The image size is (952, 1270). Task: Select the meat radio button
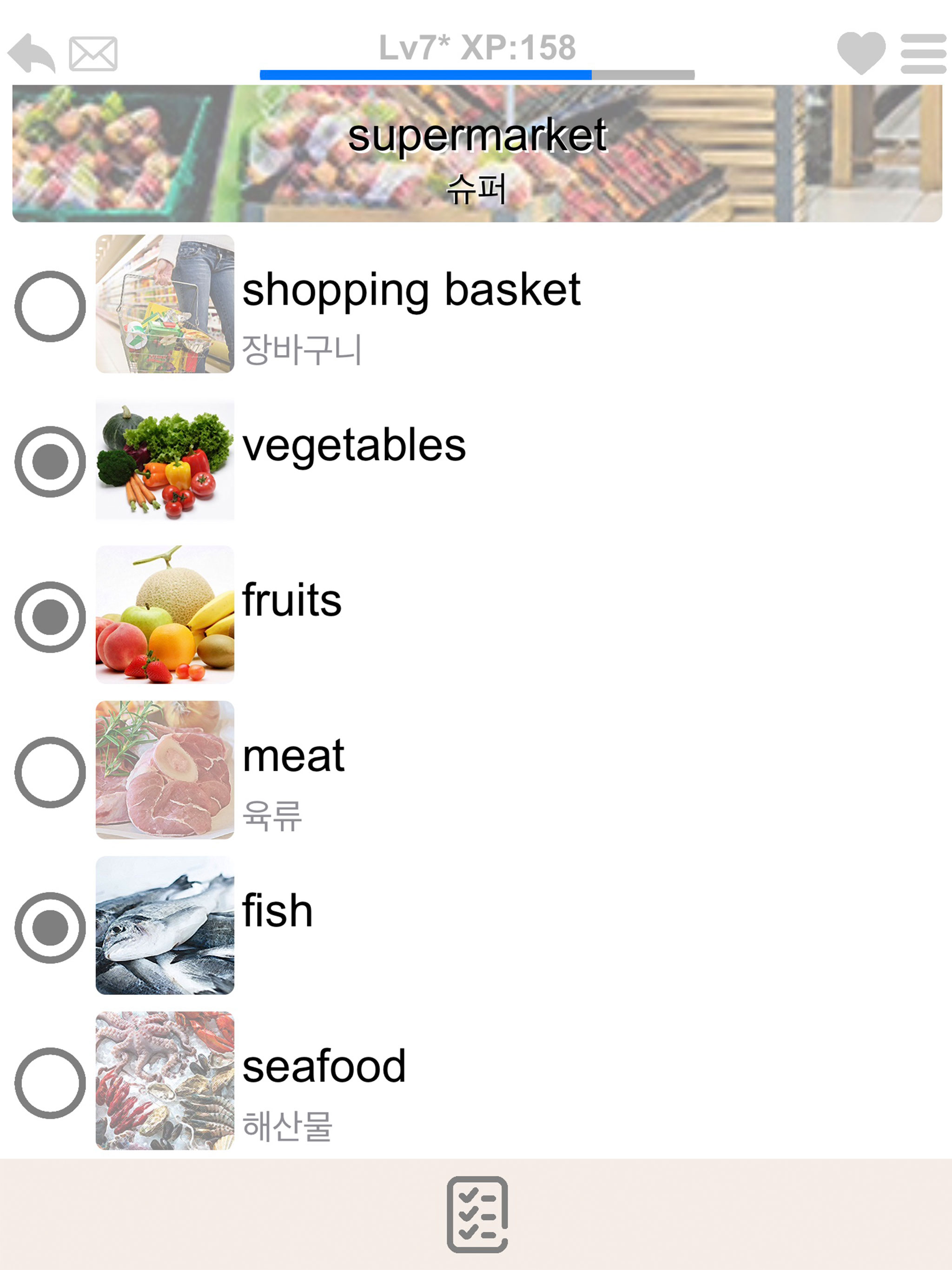click(50, 772)
